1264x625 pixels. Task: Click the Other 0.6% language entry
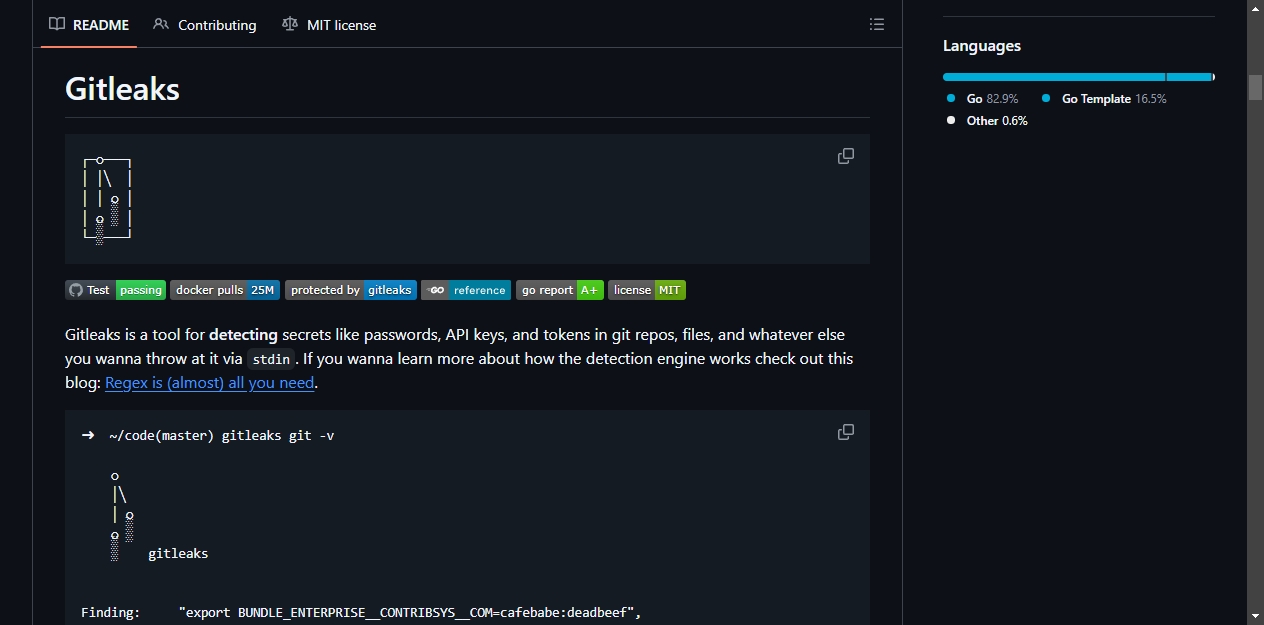click(987, 121)
